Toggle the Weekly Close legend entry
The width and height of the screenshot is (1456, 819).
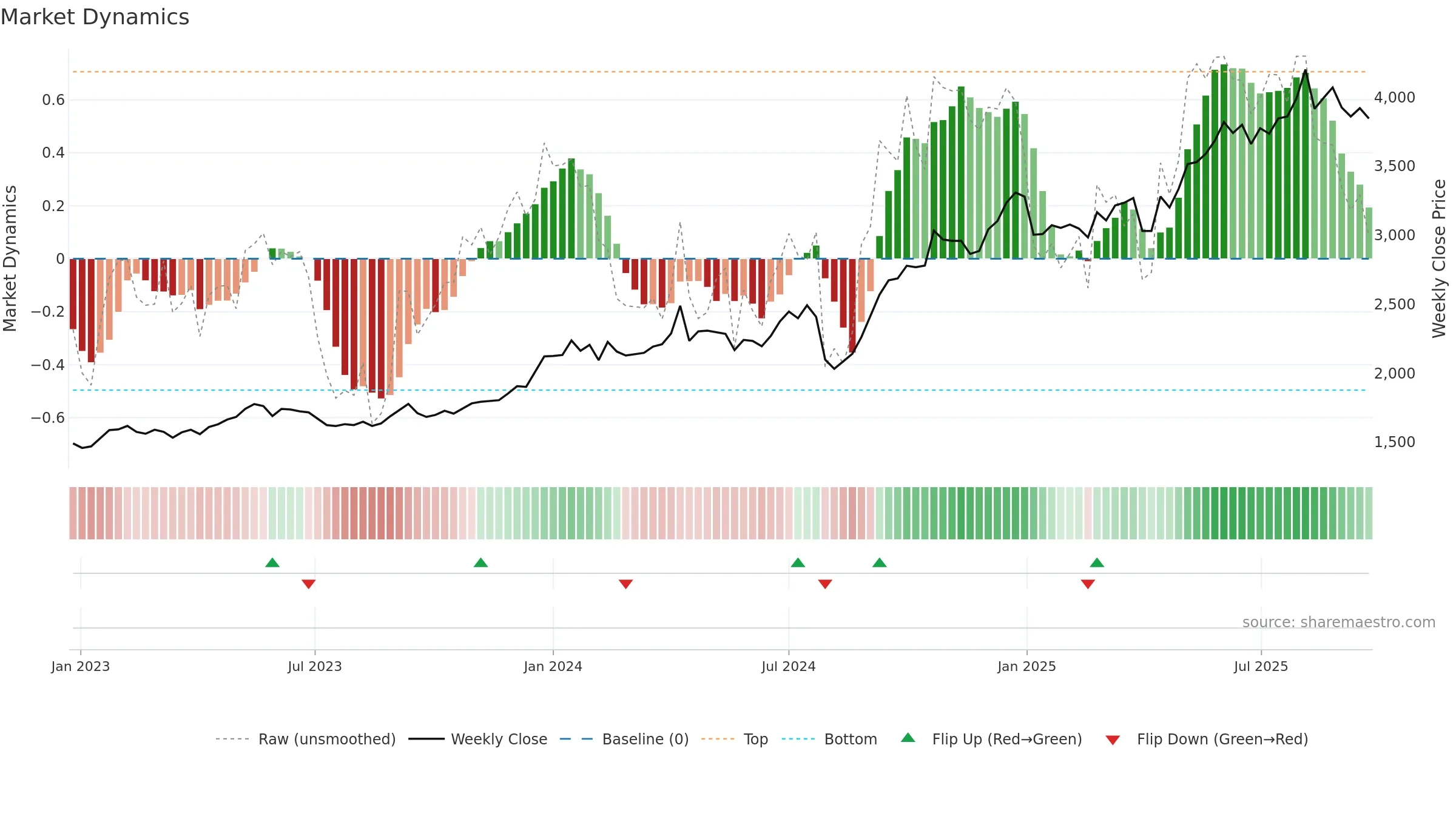(477, 739)
